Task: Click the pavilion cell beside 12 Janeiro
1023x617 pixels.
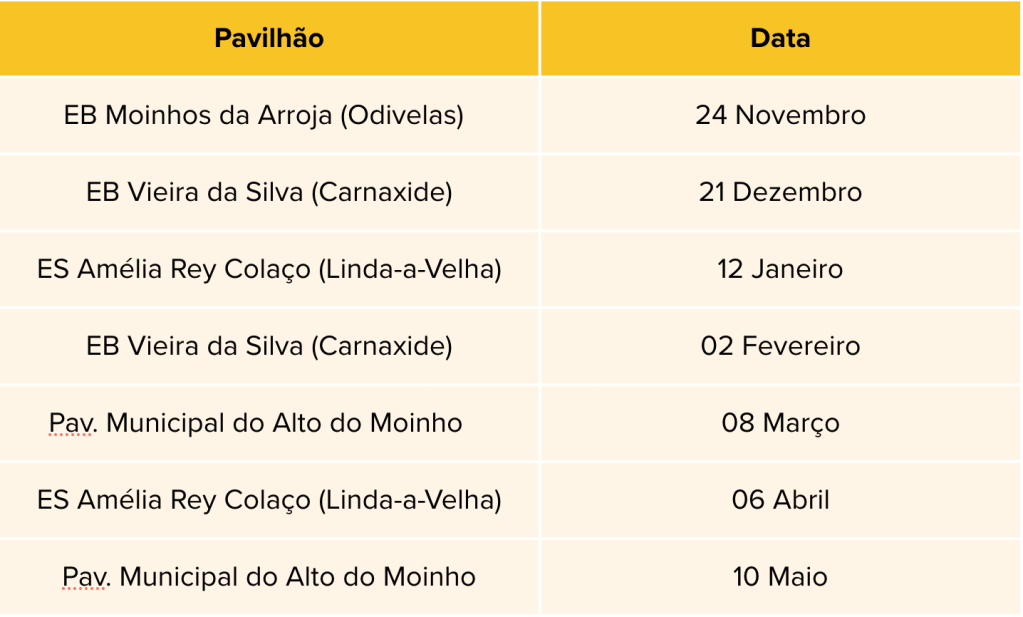Action: pyautogui.click(x=269, y=269)
